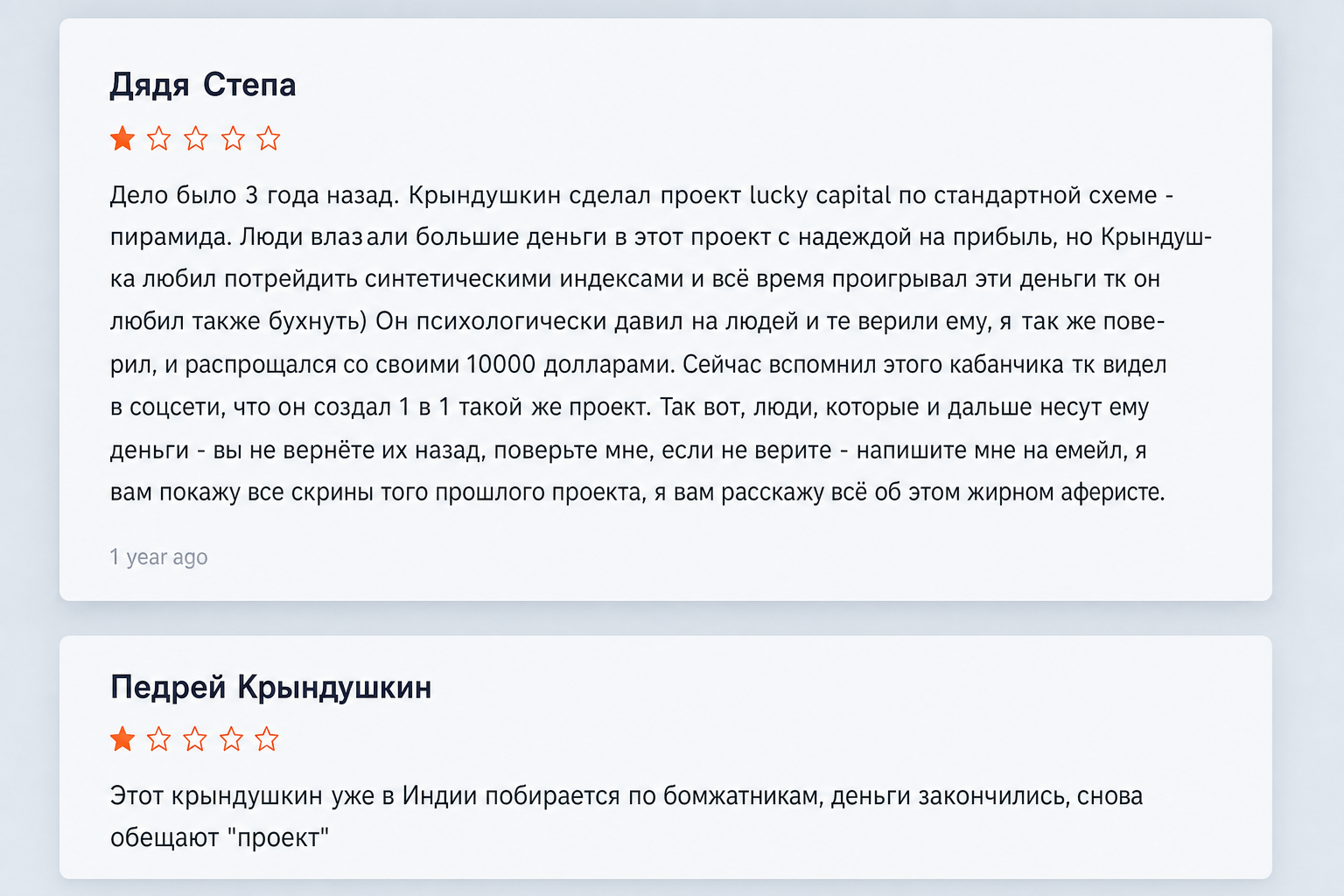Click the fourth star in Педрей Крындушкин review
Viewport: 1344px width, 896px height.
tap(231, 739)
